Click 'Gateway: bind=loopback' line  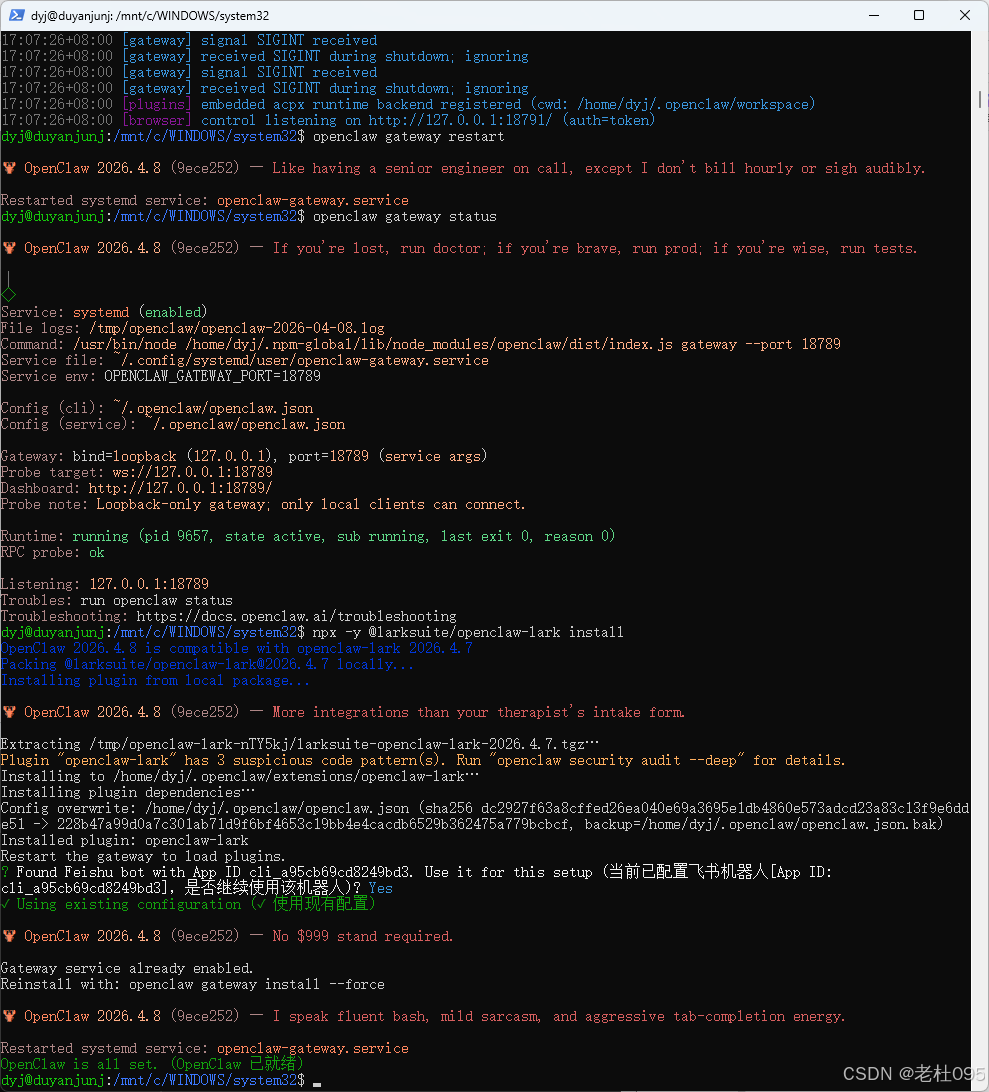click(244, 456)
